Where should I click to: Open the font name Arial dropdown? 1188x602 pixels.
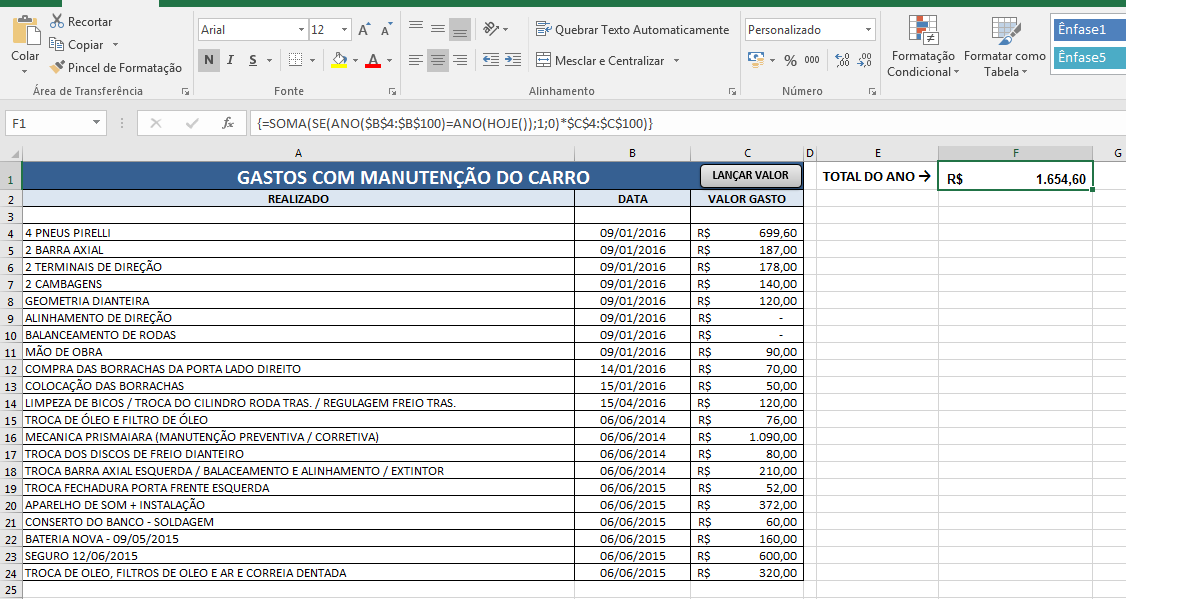point(301,30)
